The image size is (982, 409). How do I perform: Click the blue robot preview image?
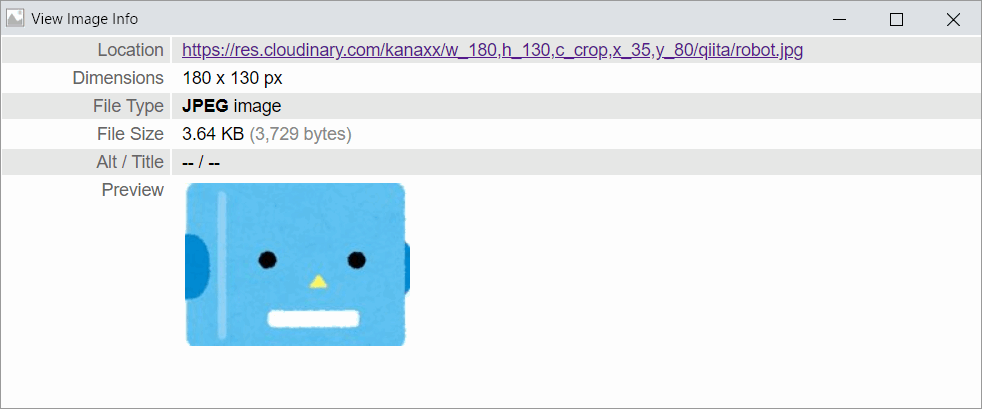click(297, 264)
